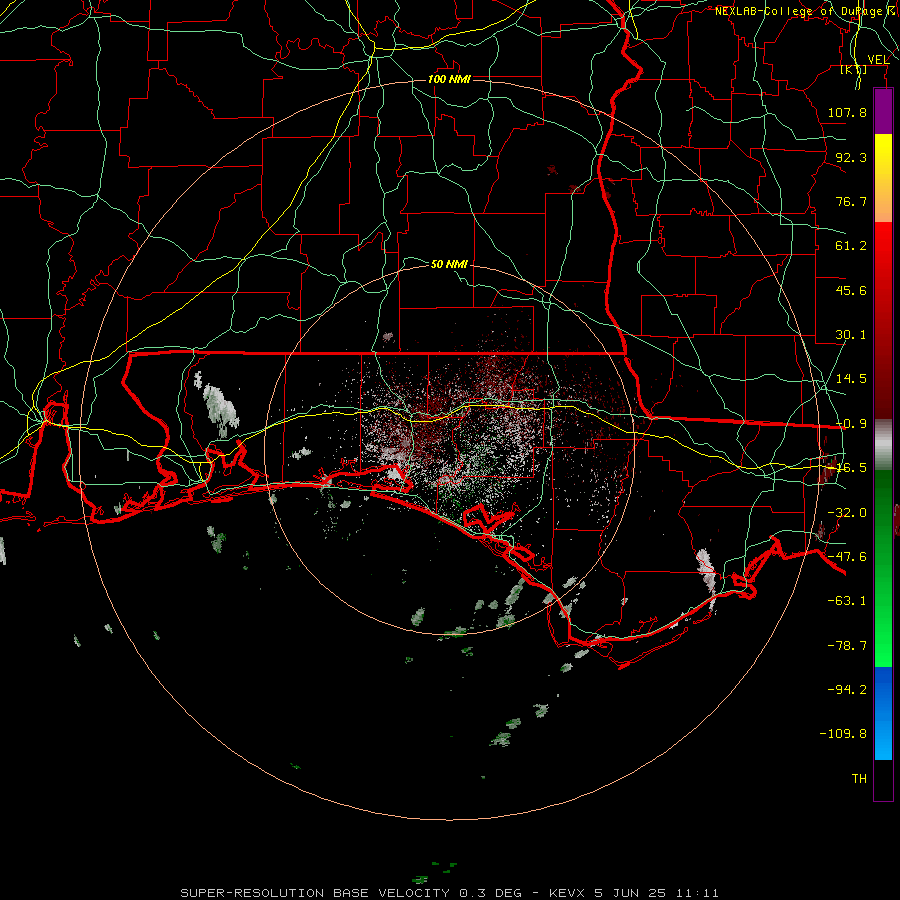900x900 pixels.
Task: Click the 50 NMI range ring label
Action: 449,264
